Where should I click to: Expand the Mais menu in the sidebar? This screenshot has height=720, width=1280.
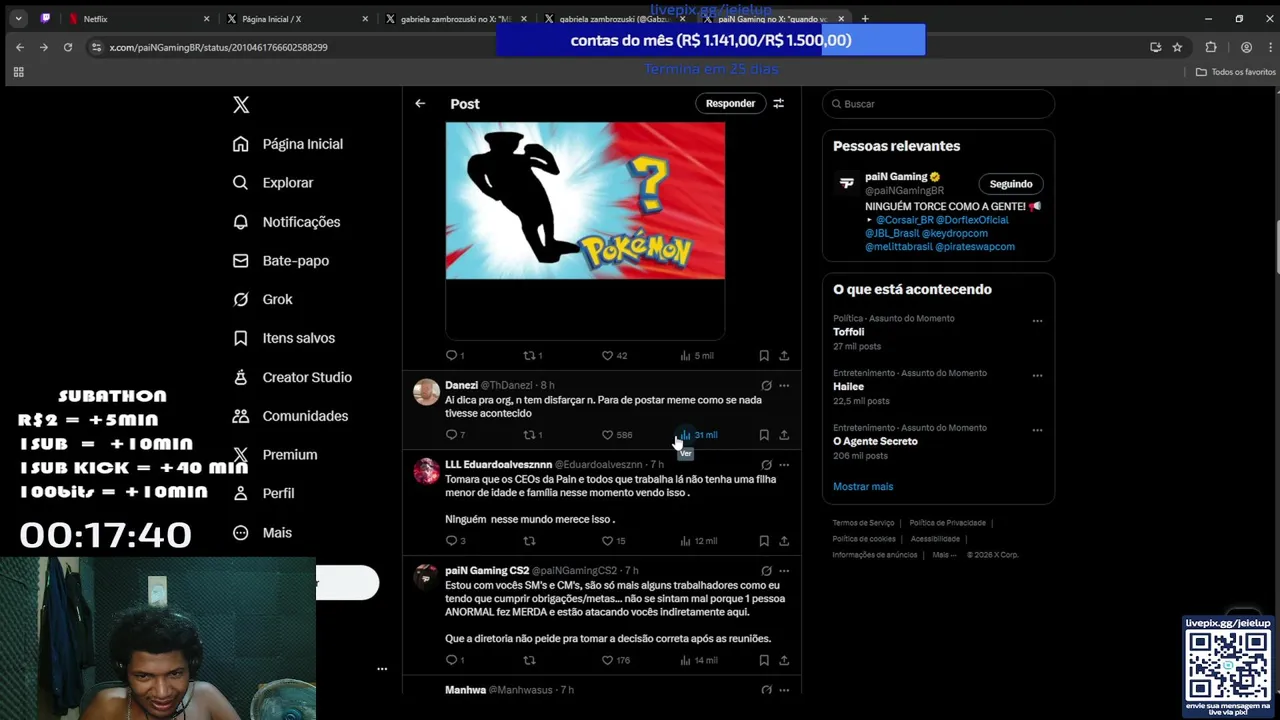[262, 532]
